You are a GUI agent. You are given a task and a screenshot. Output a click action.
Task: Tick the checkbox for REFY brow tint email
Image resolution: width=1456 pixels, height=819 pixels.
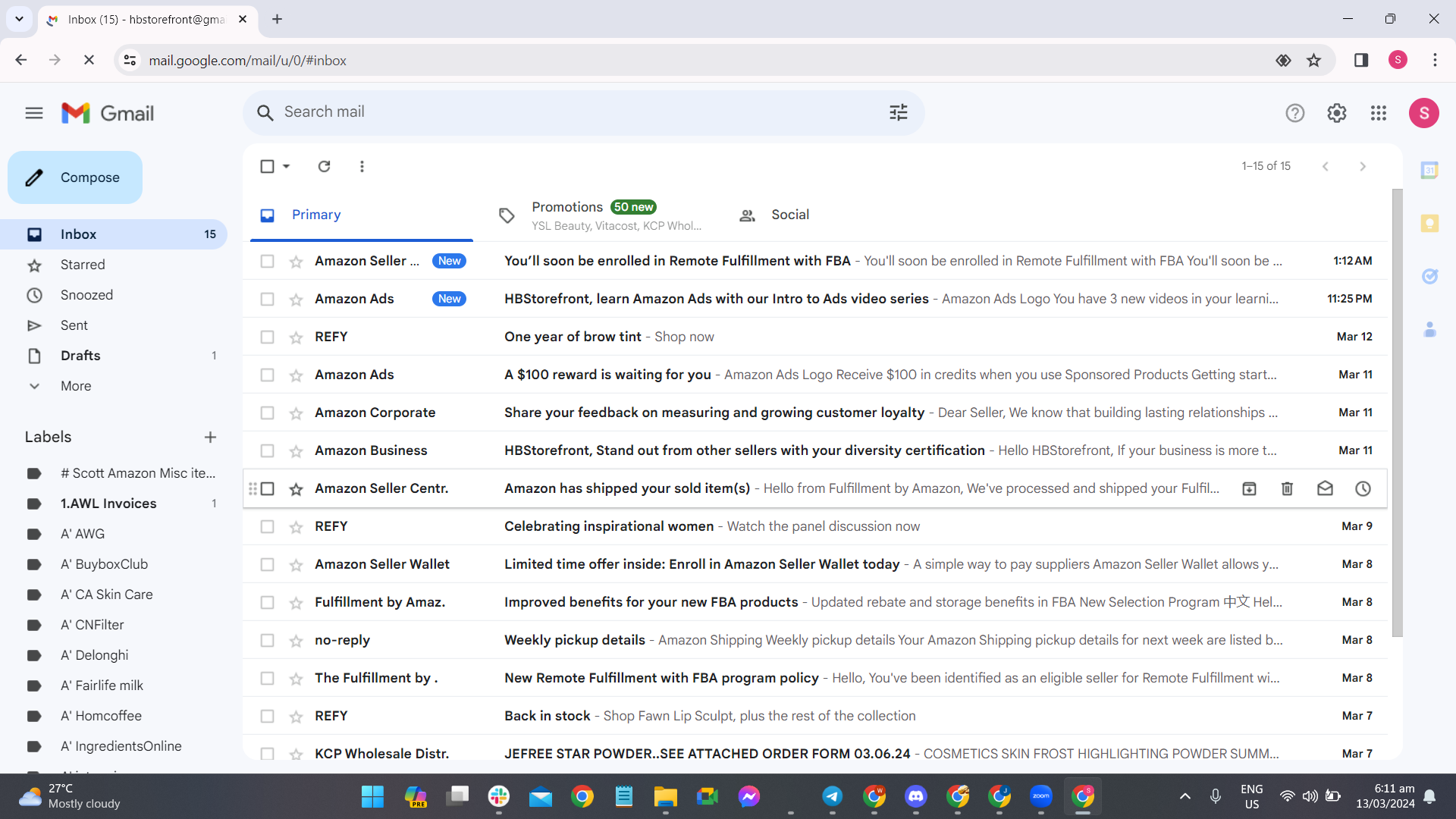(x=267, y=337)
